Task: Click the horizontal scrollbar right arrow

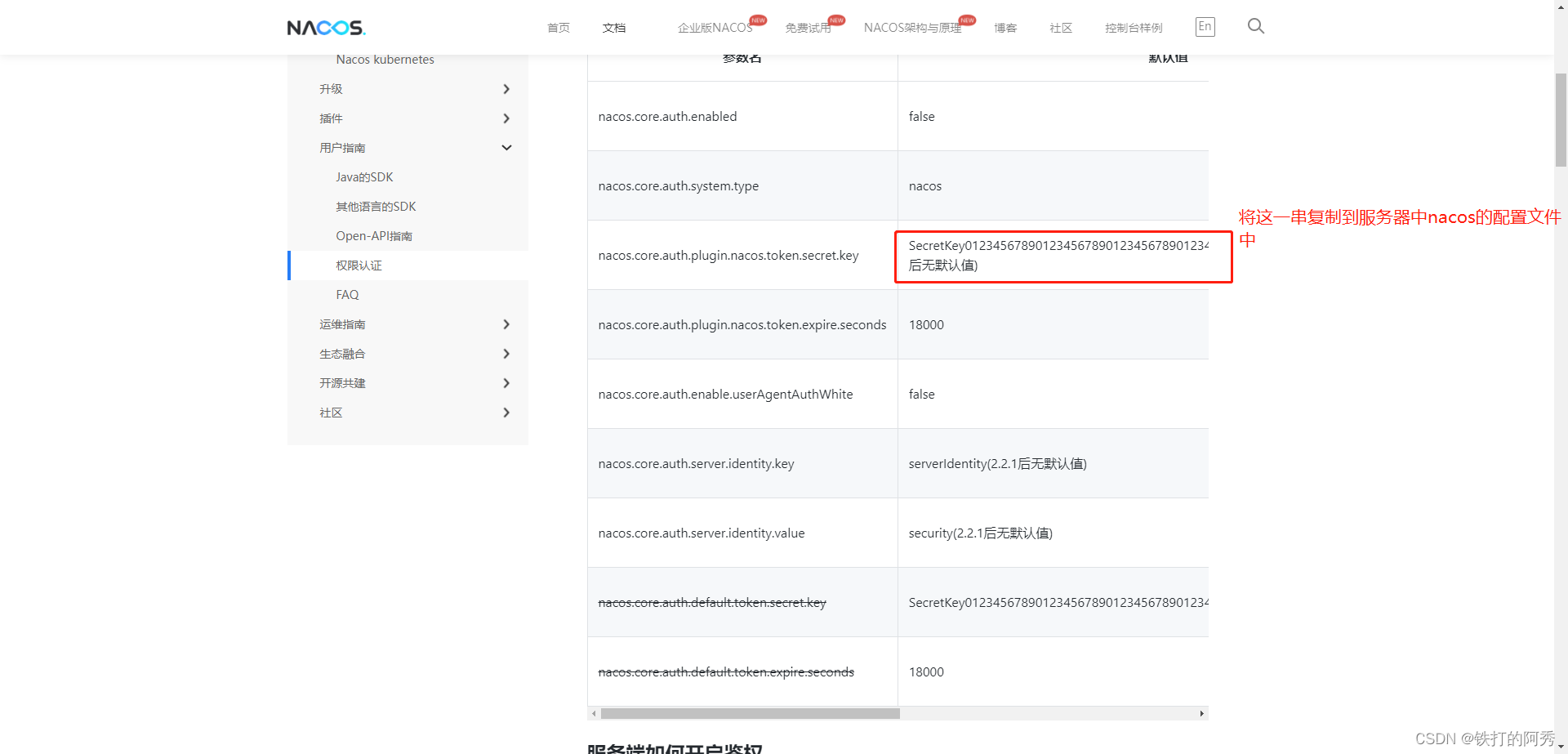Action: coord(1201,713)
